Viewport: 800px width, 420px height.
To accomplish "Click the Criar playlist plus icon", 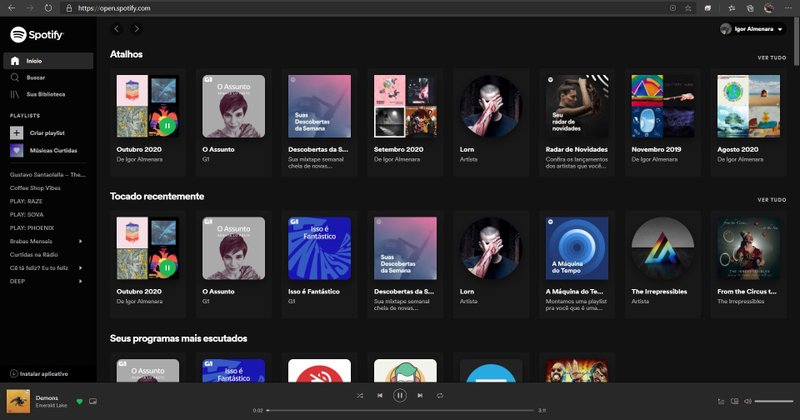I will pyautogui.click(x=16, y=133).
